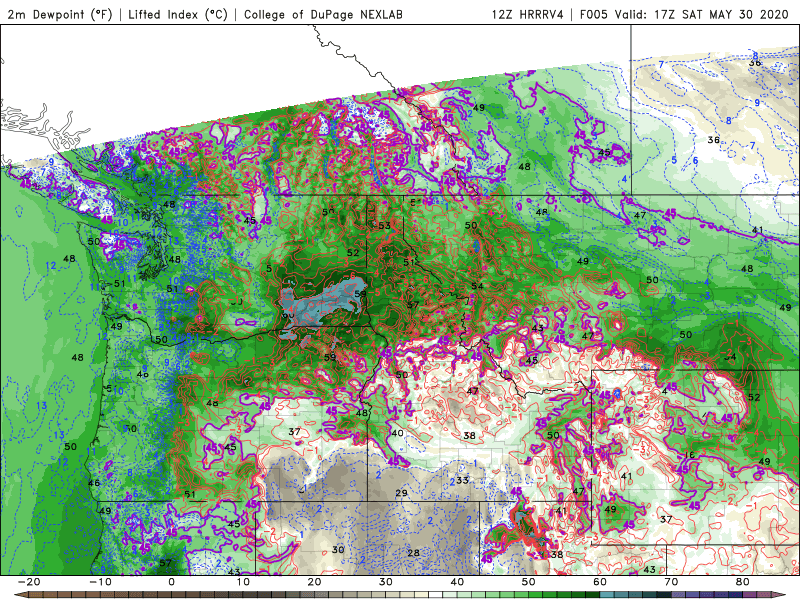This screenshot has height=600, width=800.
Task: Click the 20 tick label on the color scale
Action: pyautogui.click(x=314, y=582)
